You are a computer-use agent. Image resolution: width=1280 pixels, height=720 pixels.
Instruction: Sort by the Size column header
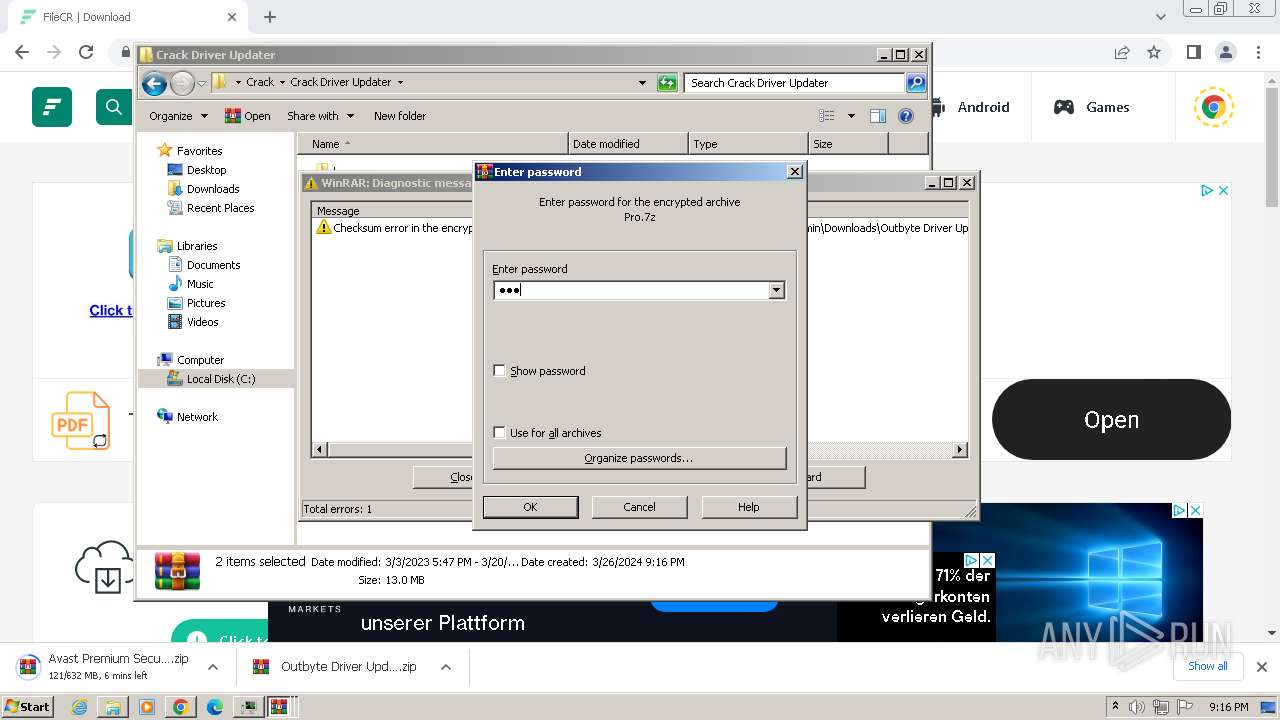coord(848,144)
